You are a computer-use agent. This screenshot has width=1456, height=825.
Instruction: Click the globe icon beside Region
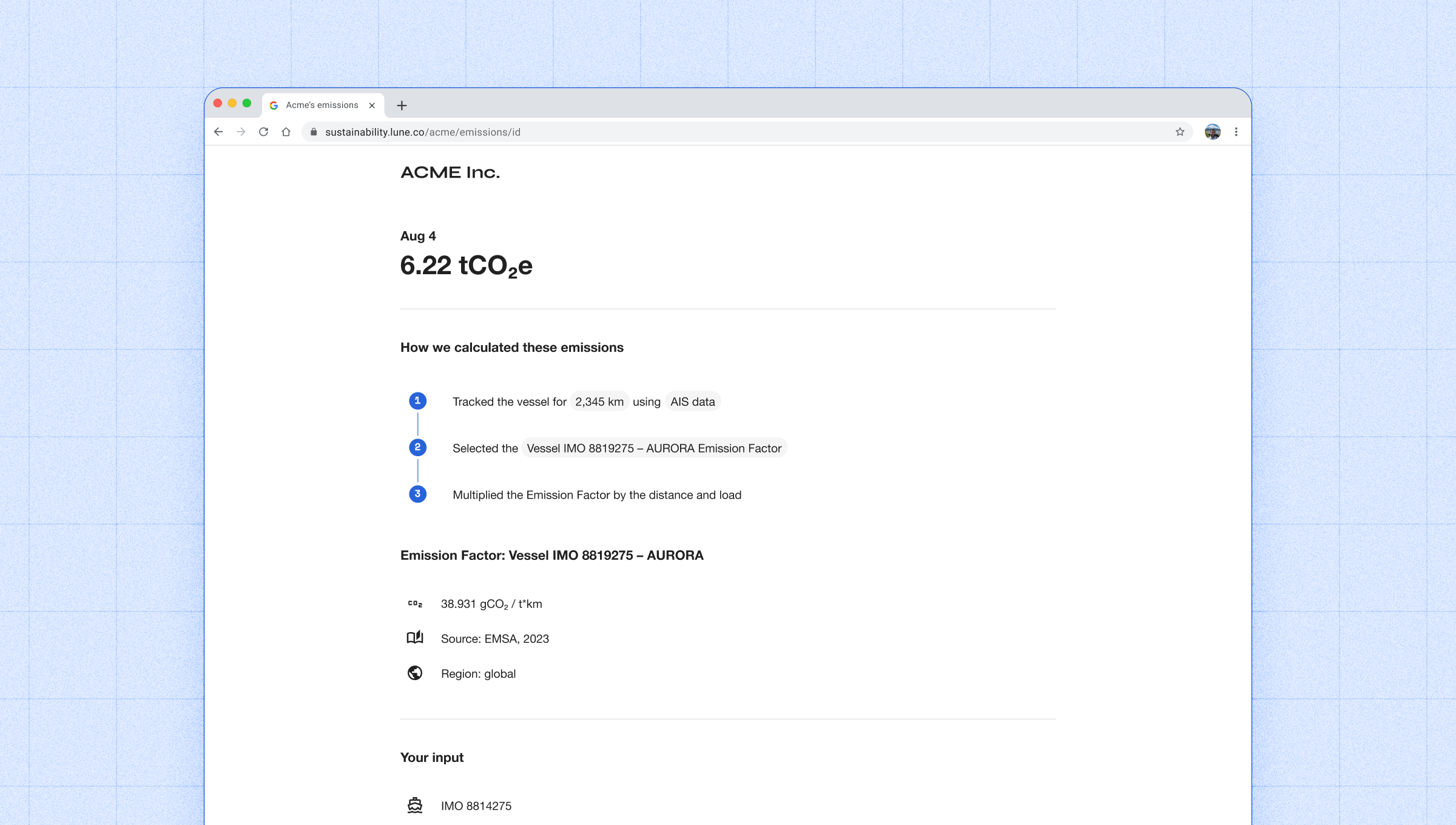415,673
